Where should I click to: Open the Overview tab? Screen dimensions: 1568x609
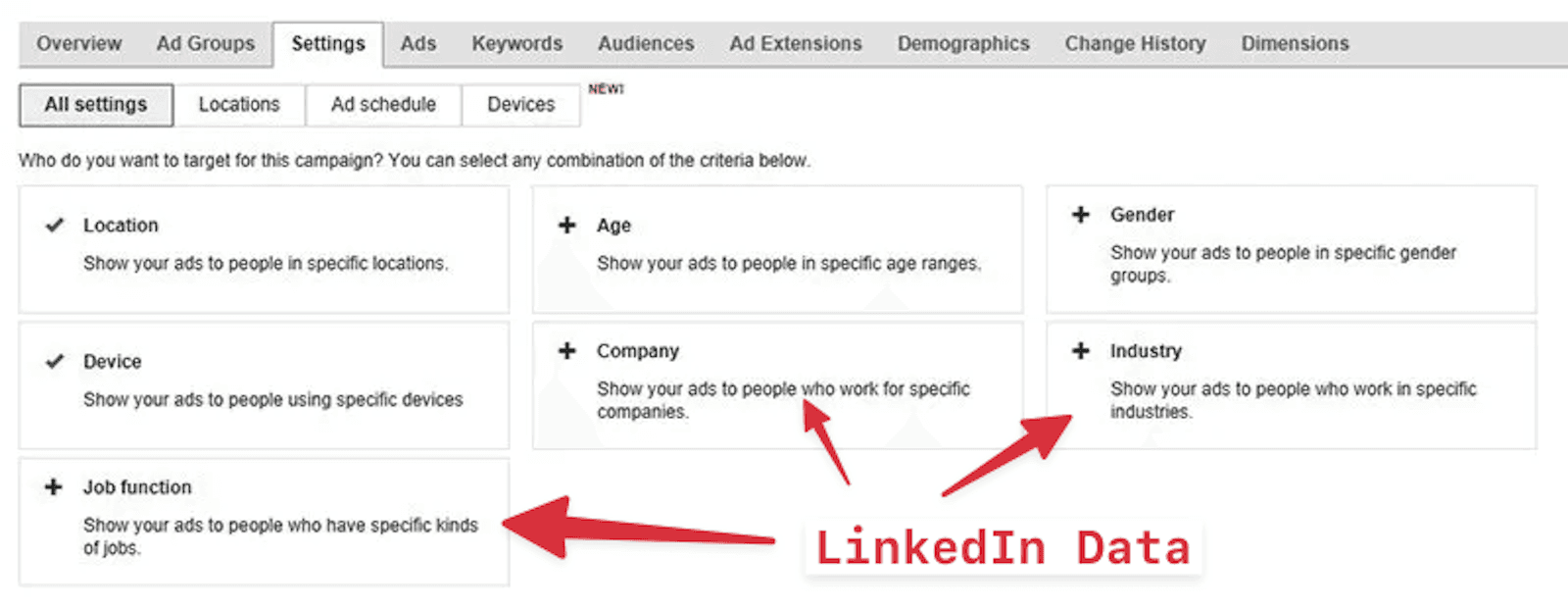79,44
